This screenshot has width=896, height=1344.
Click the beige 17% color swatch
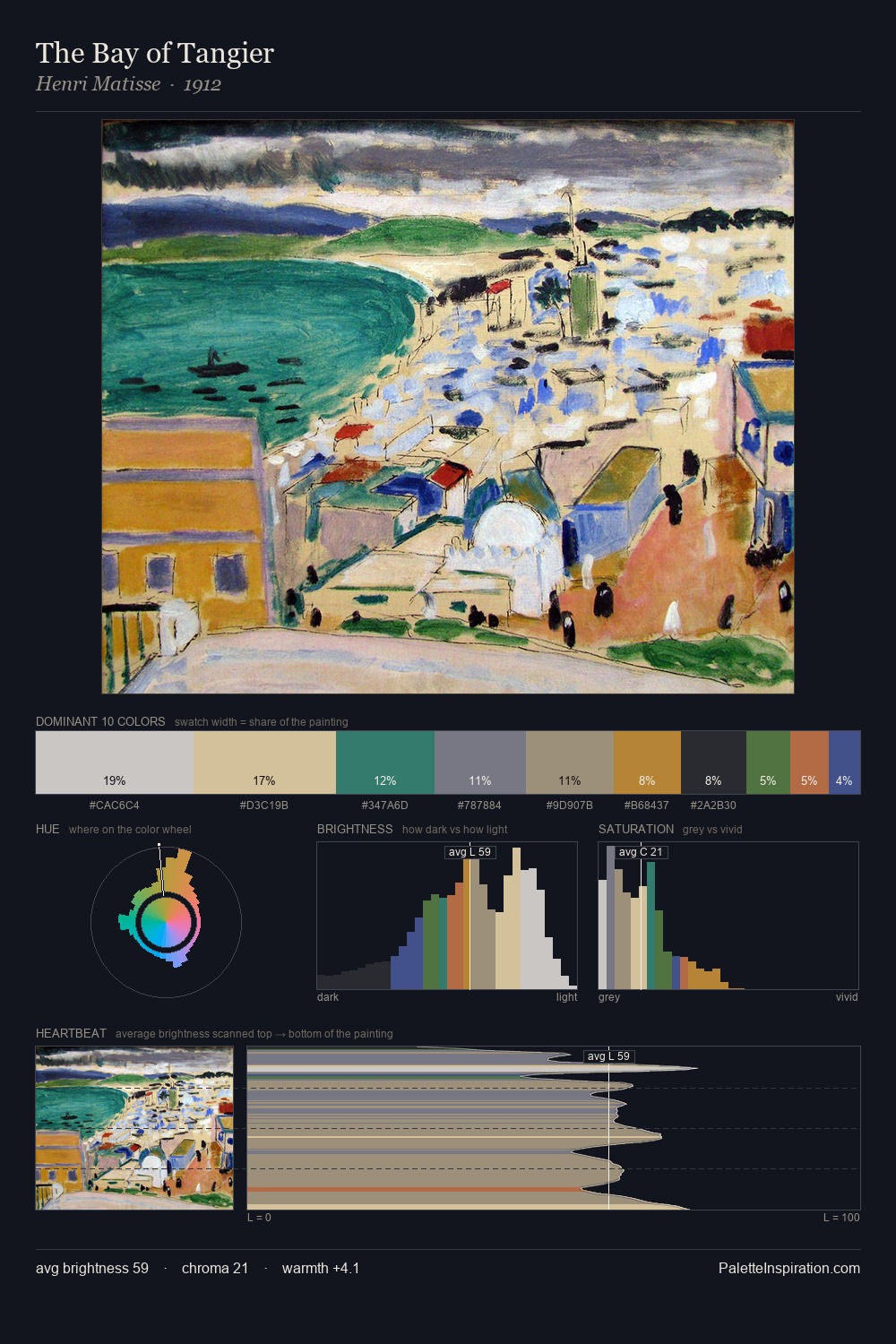tap(264, 762)
